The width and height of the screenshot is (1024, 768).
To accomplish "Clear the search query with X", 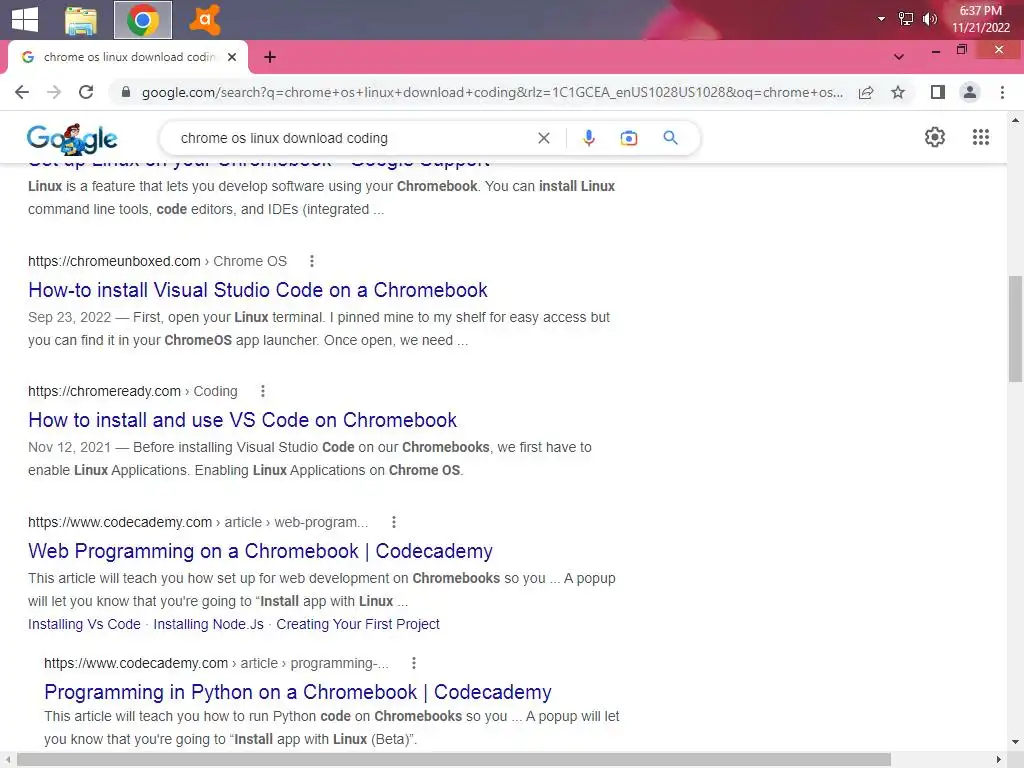I will tap(543, 138).
